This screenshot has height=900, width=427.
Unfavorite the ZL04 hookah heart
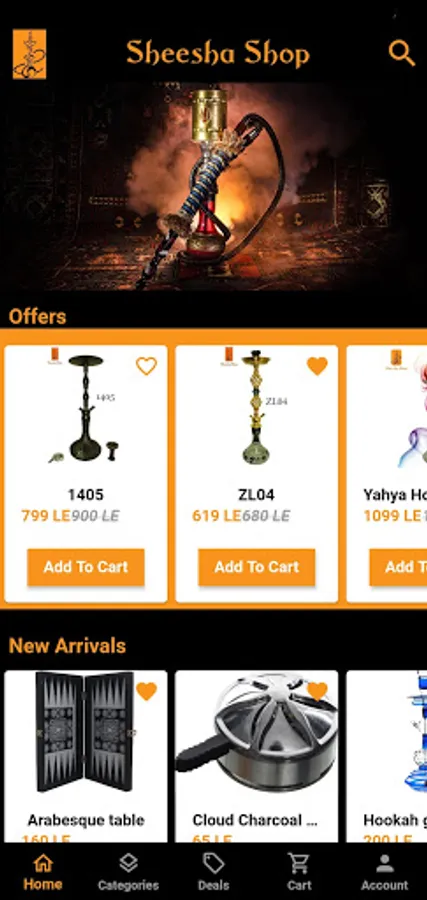point(317,366)
